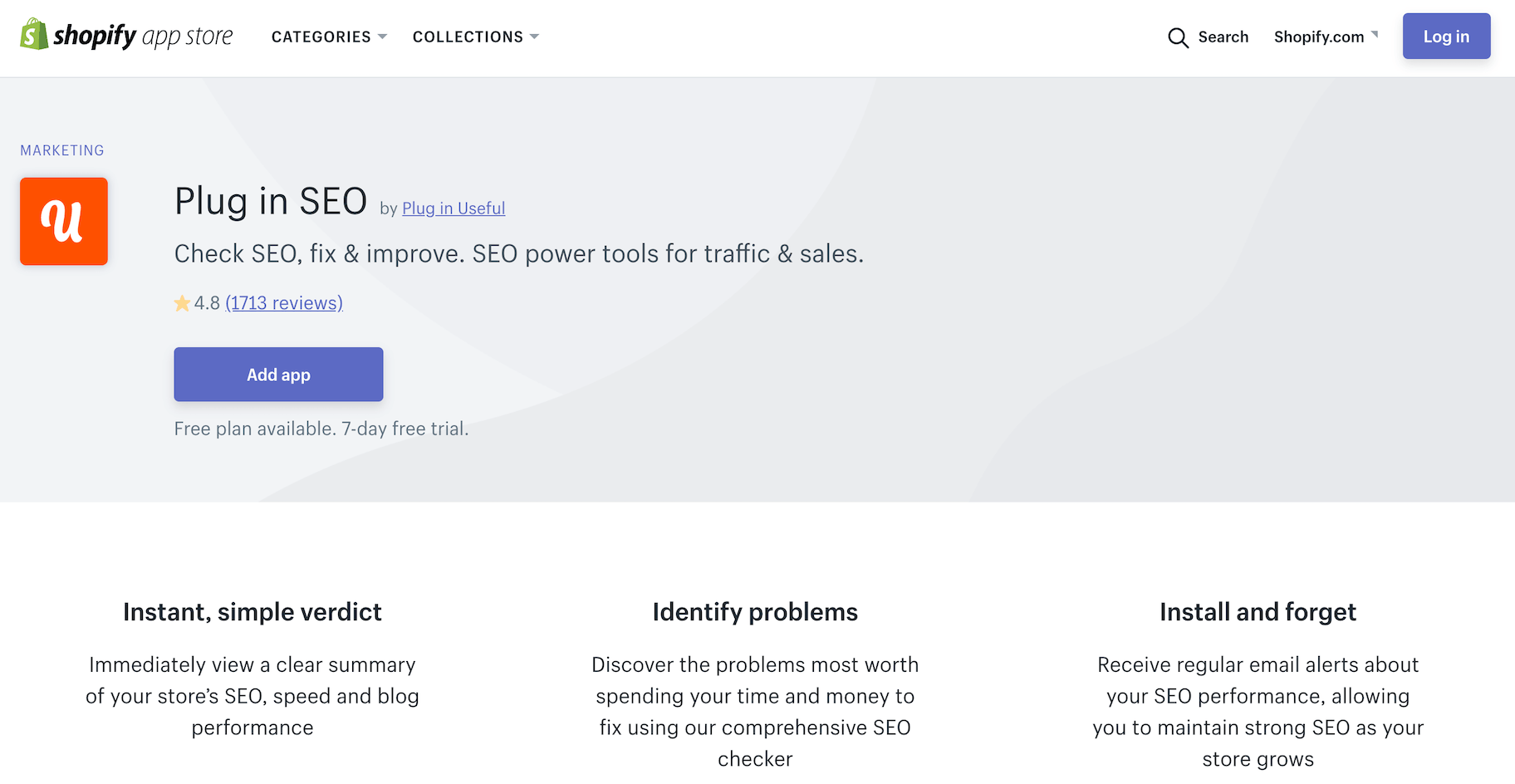Click the Plug in SEO heading
The image size is (1515, 784).
271,200
